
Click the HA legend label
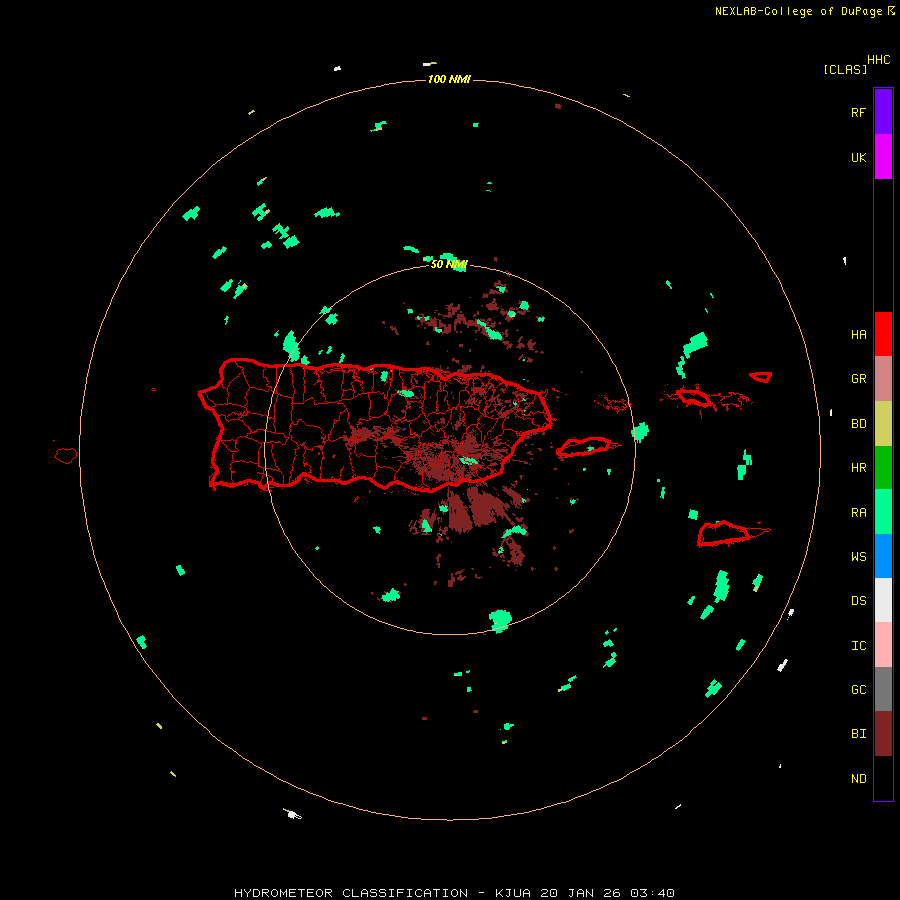(x=858, y=335)
